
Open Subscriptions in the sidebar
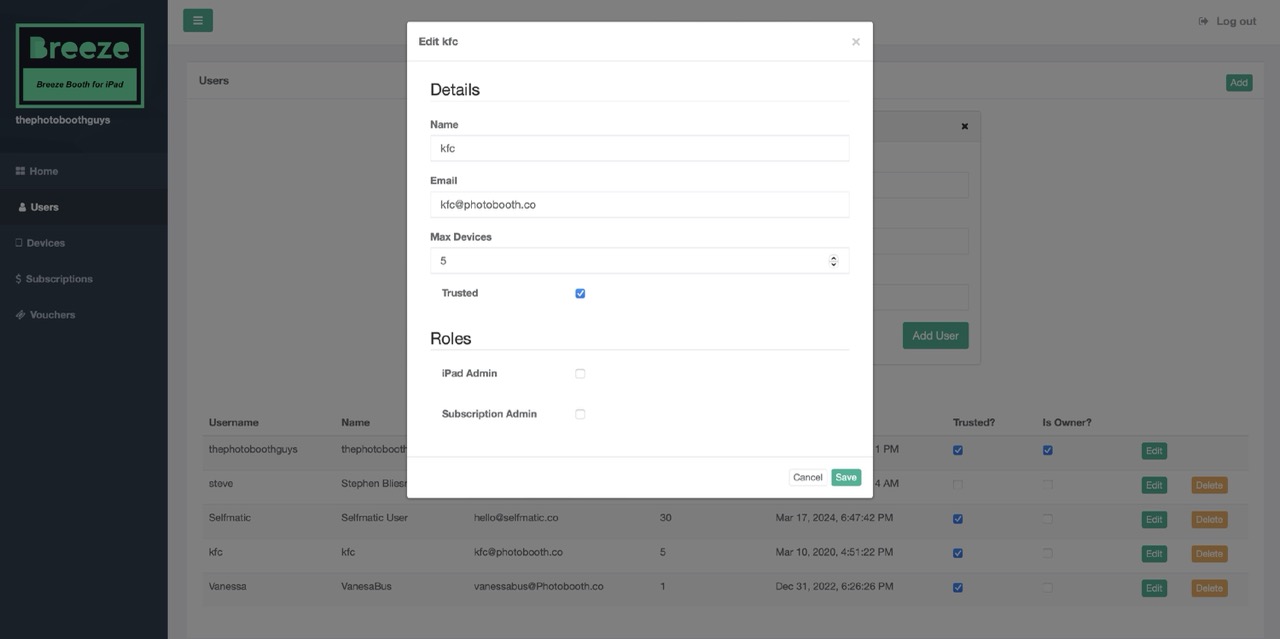(x=58, y=279)
